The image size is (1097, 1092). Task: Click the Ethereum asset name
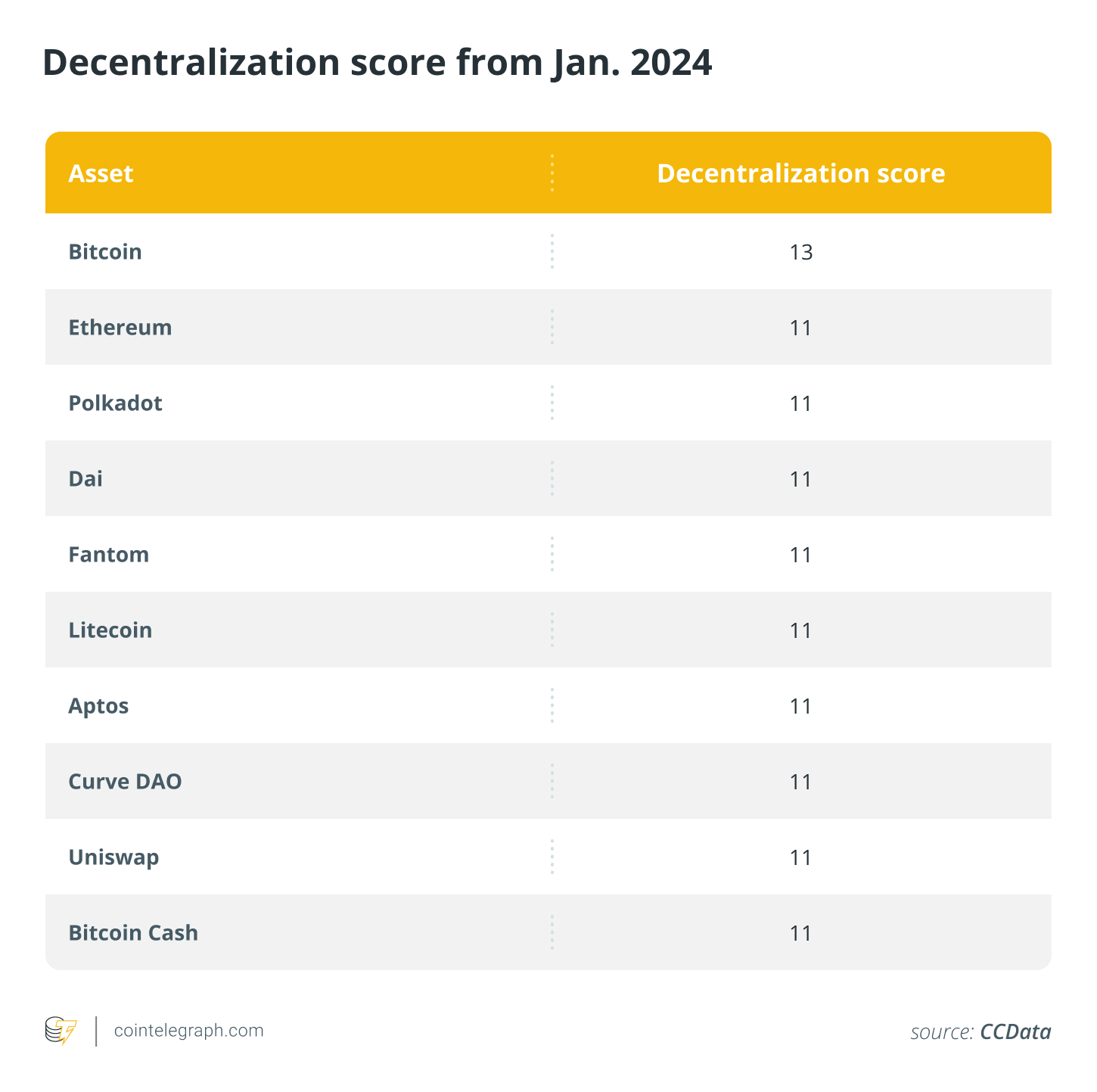[x=120, y=327]
